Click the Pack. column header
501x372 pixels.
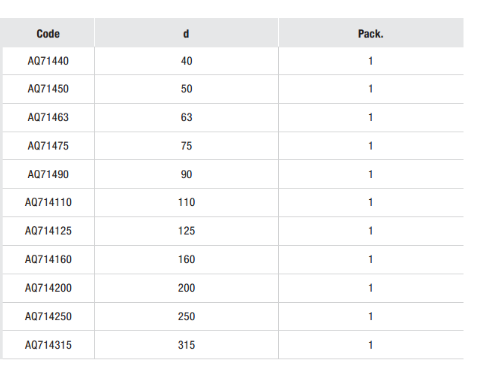point(370,34)
